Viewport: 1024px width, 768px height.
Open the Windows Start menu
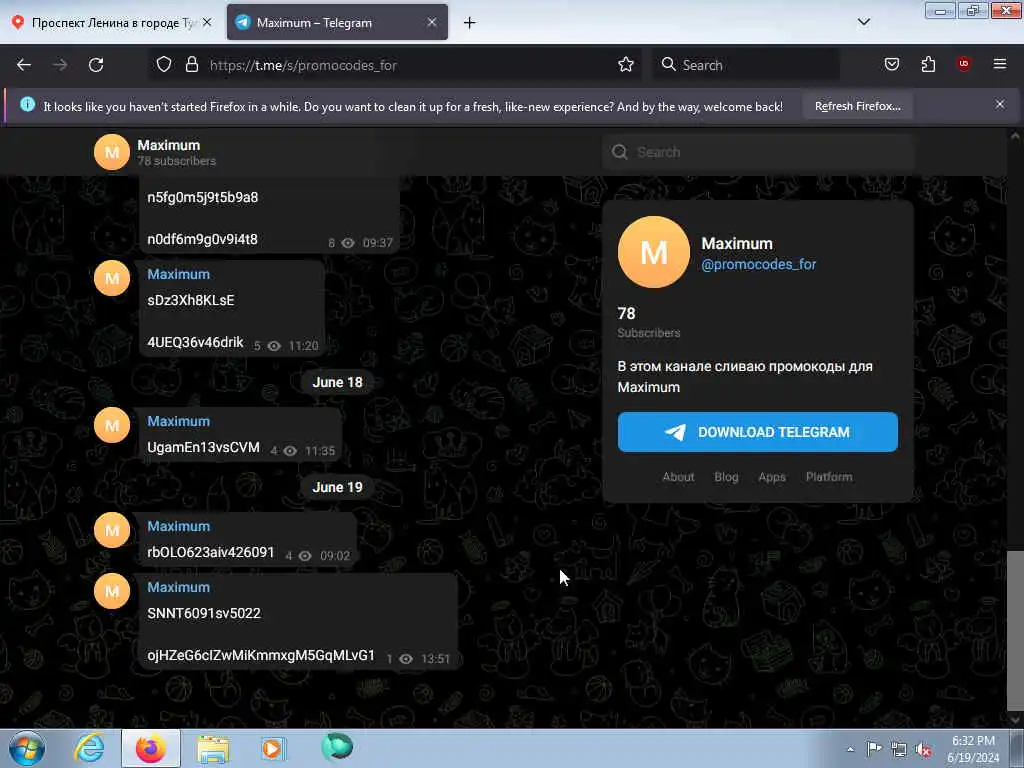pyautogui.click(x=27, y=748)
